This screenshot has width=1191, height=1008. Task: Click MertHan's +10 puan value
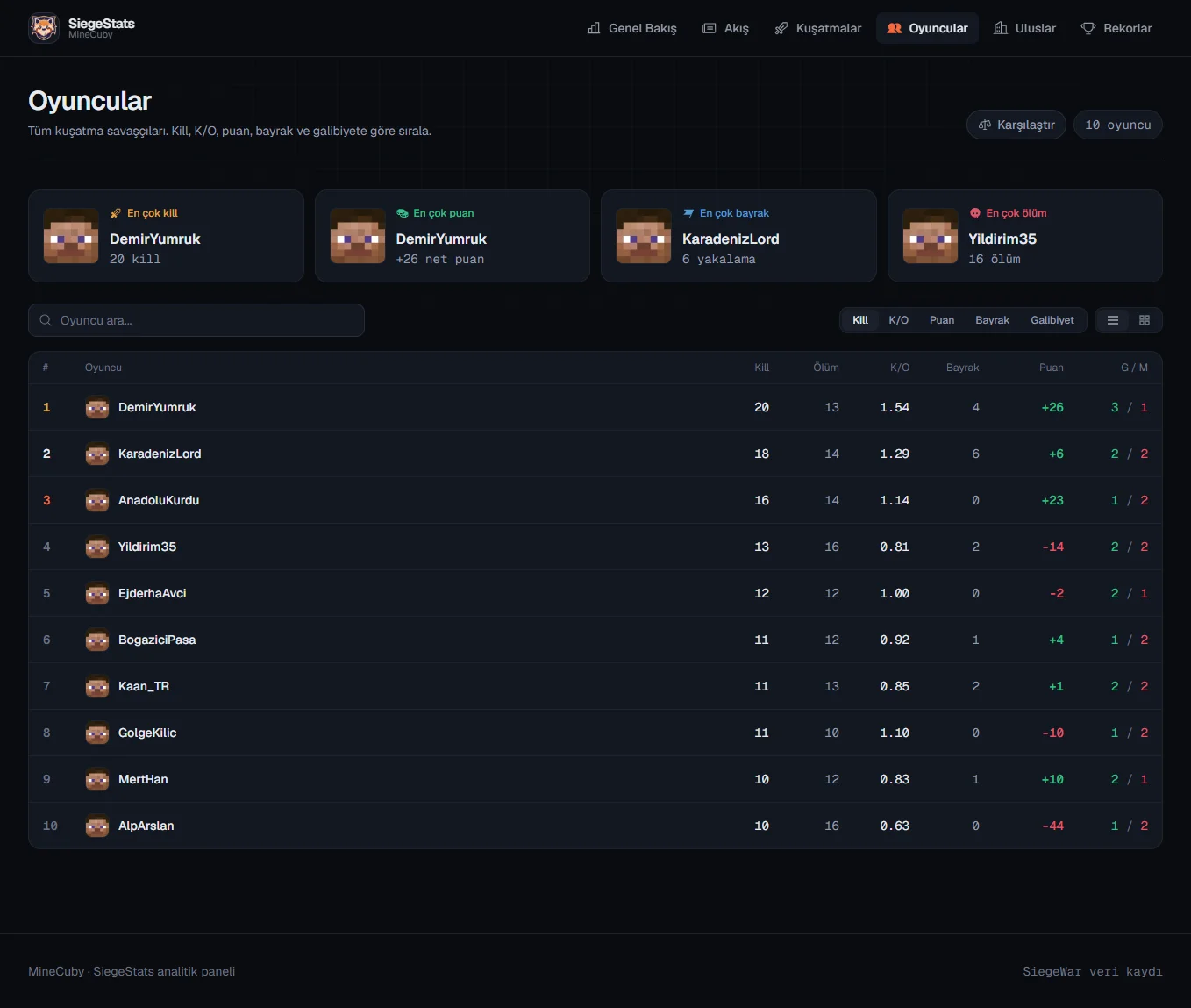[x=1052, y=779]
